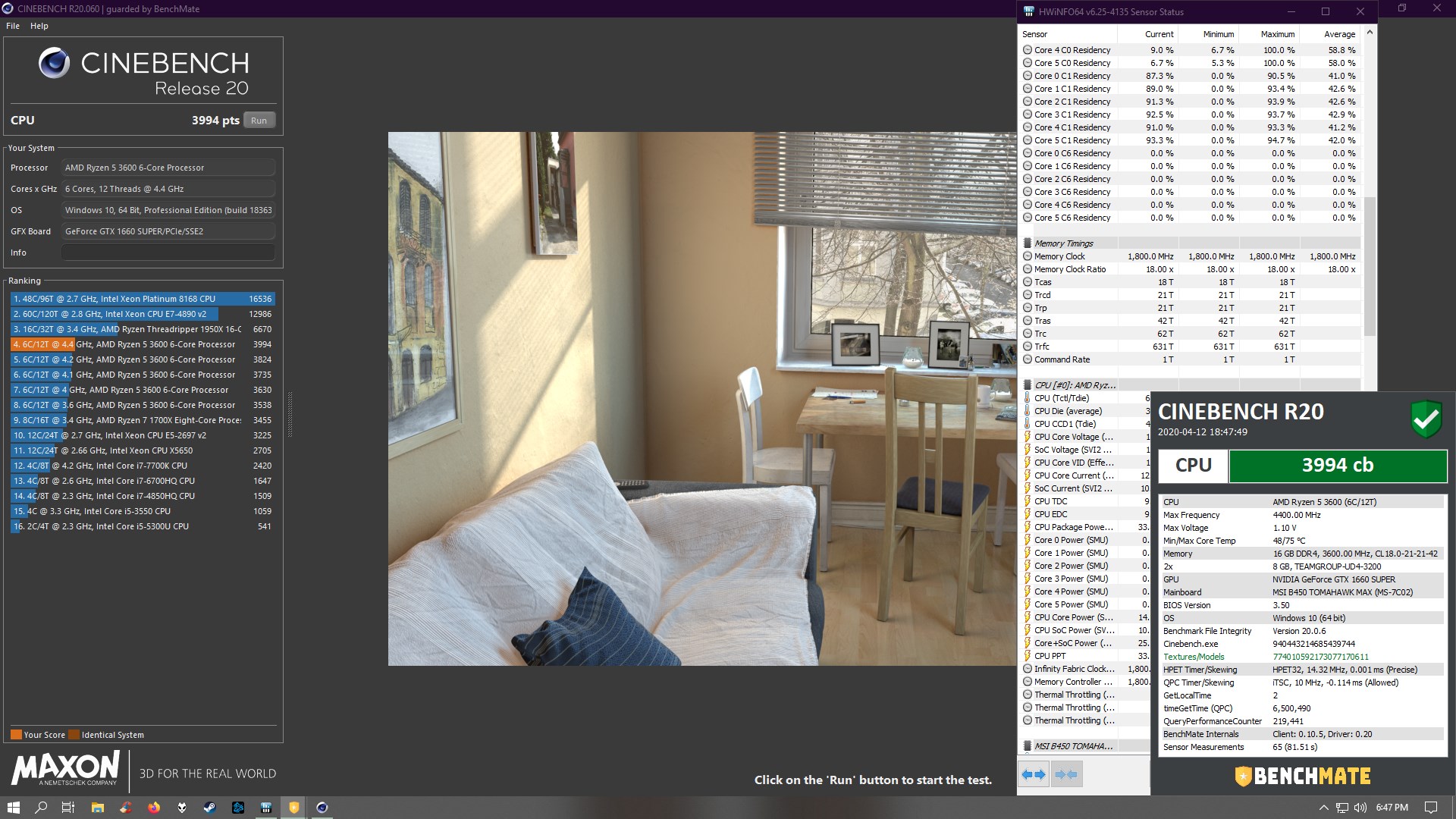Screen dimensions: 1456x819
Task: Open the Help menu in Cinebench
Action: coord(39,26)
